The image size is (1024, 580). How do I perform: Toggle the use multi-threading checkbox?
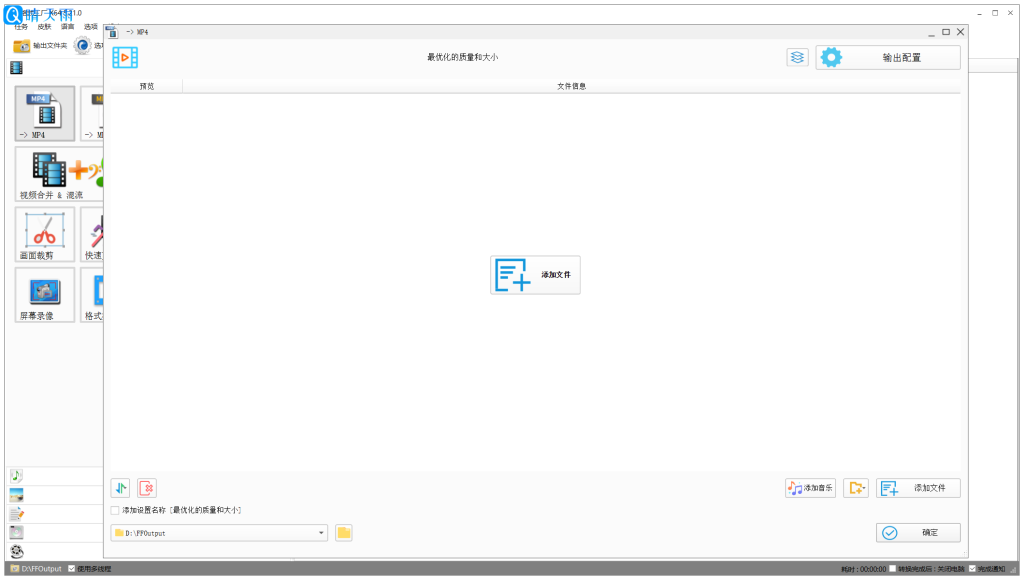71,569
